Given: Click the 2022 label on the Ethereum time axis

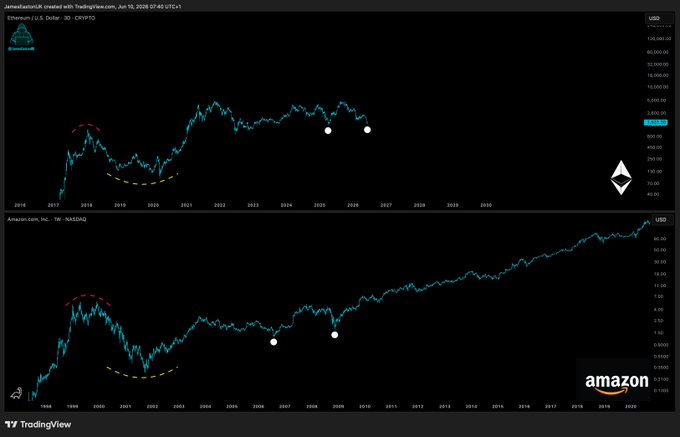Looking at the screenshot, I should 219,205.
